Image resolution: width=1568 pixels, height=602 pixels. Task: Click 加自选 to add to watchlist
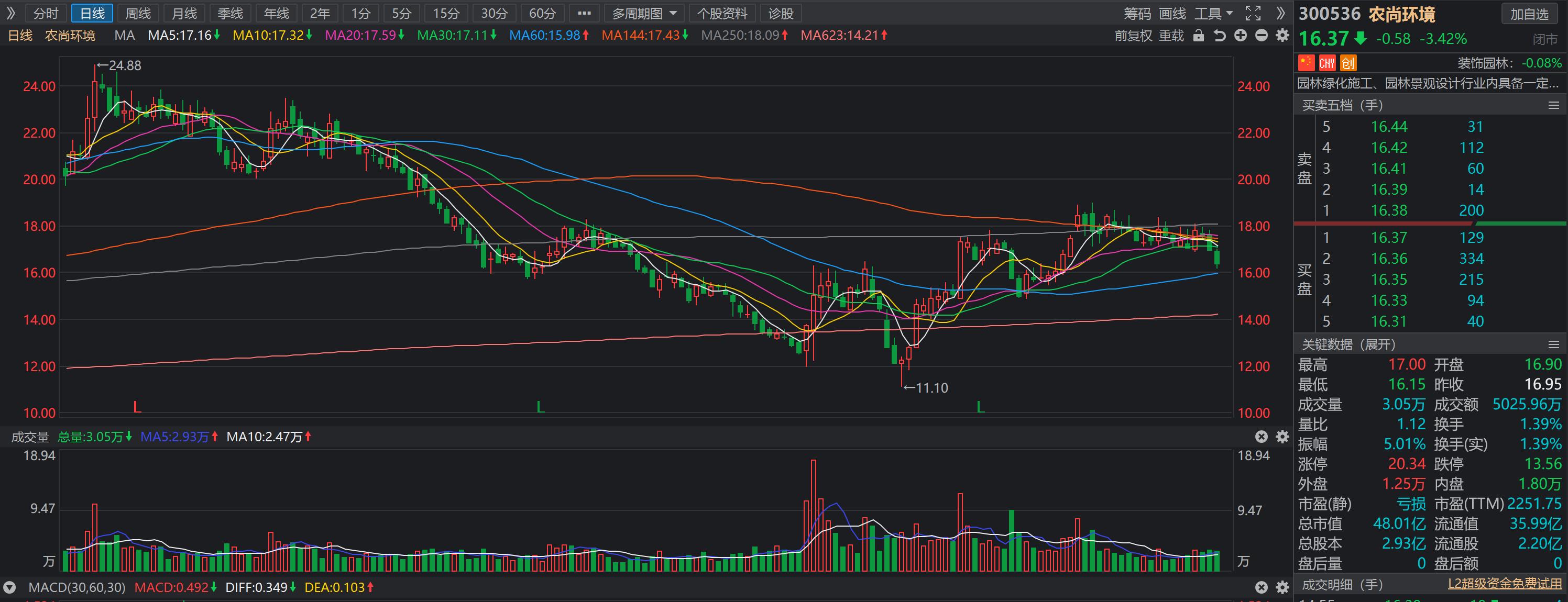coord(1529,14)
